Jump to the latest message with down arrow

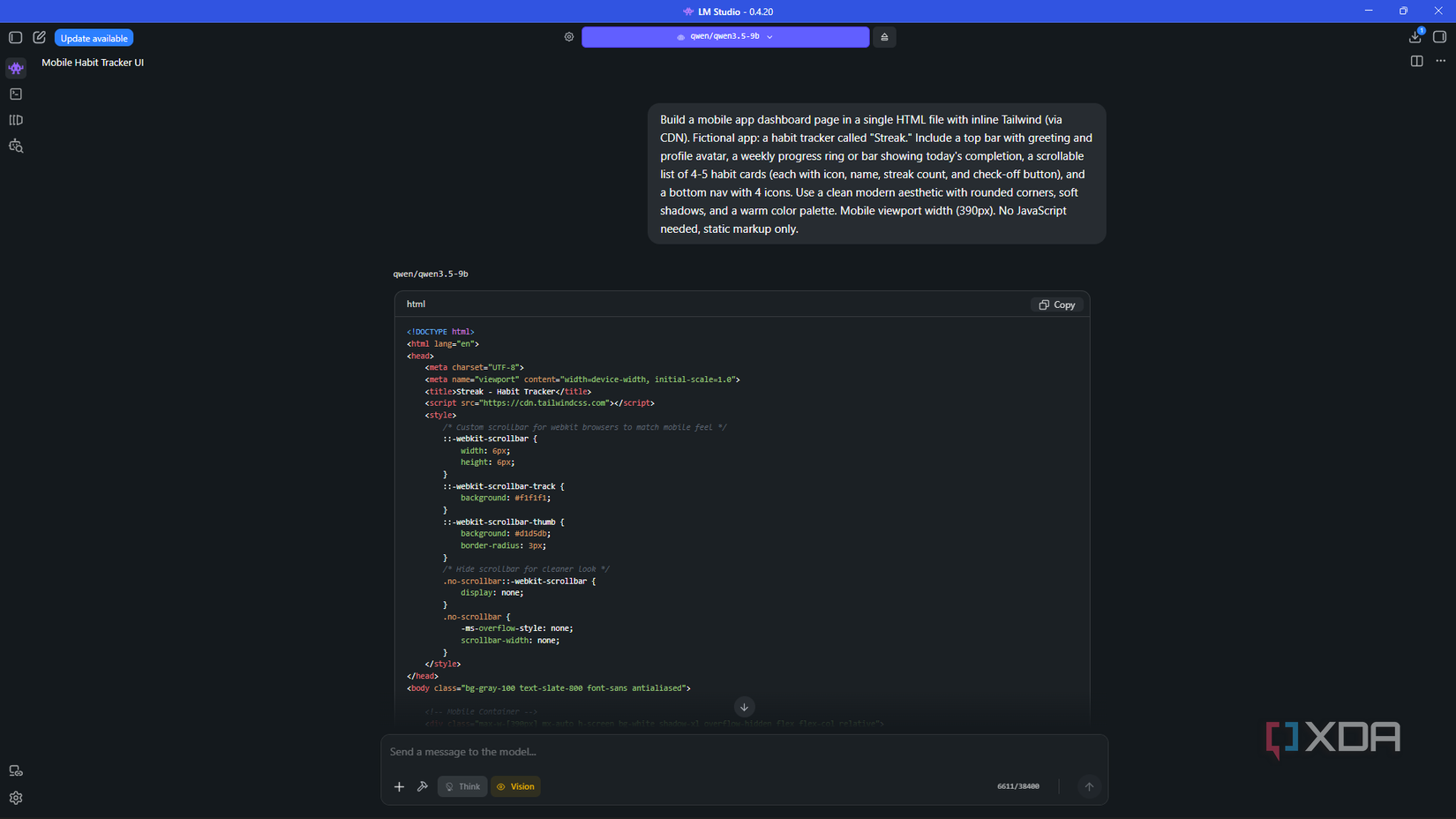click(744, 707)
